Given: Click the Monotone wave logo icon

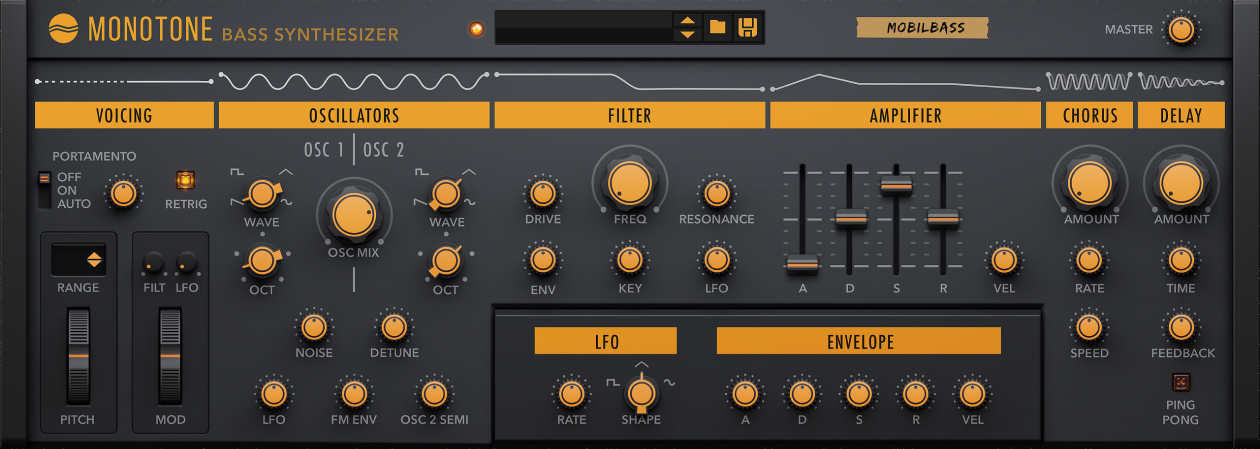Looking at the screenshot, I should [x=63, y=29].
